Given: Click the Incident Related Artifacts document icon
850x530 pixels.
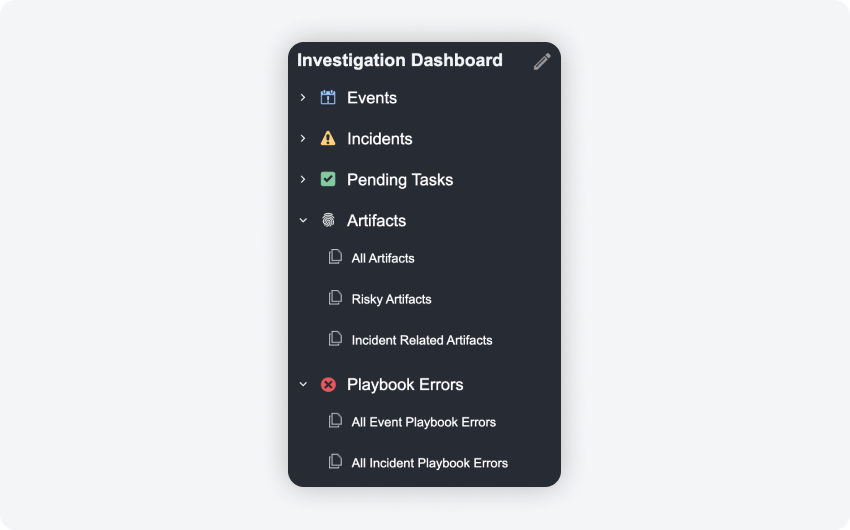Looking at the screenshot, I should (x=335, y=339).
